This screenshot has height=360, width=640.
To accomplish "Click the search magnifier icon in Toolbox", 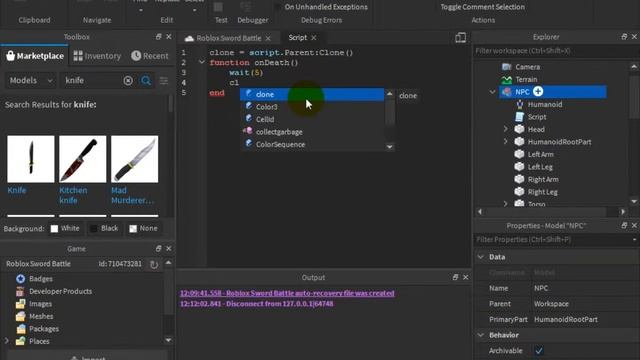I will click(146, 80).
